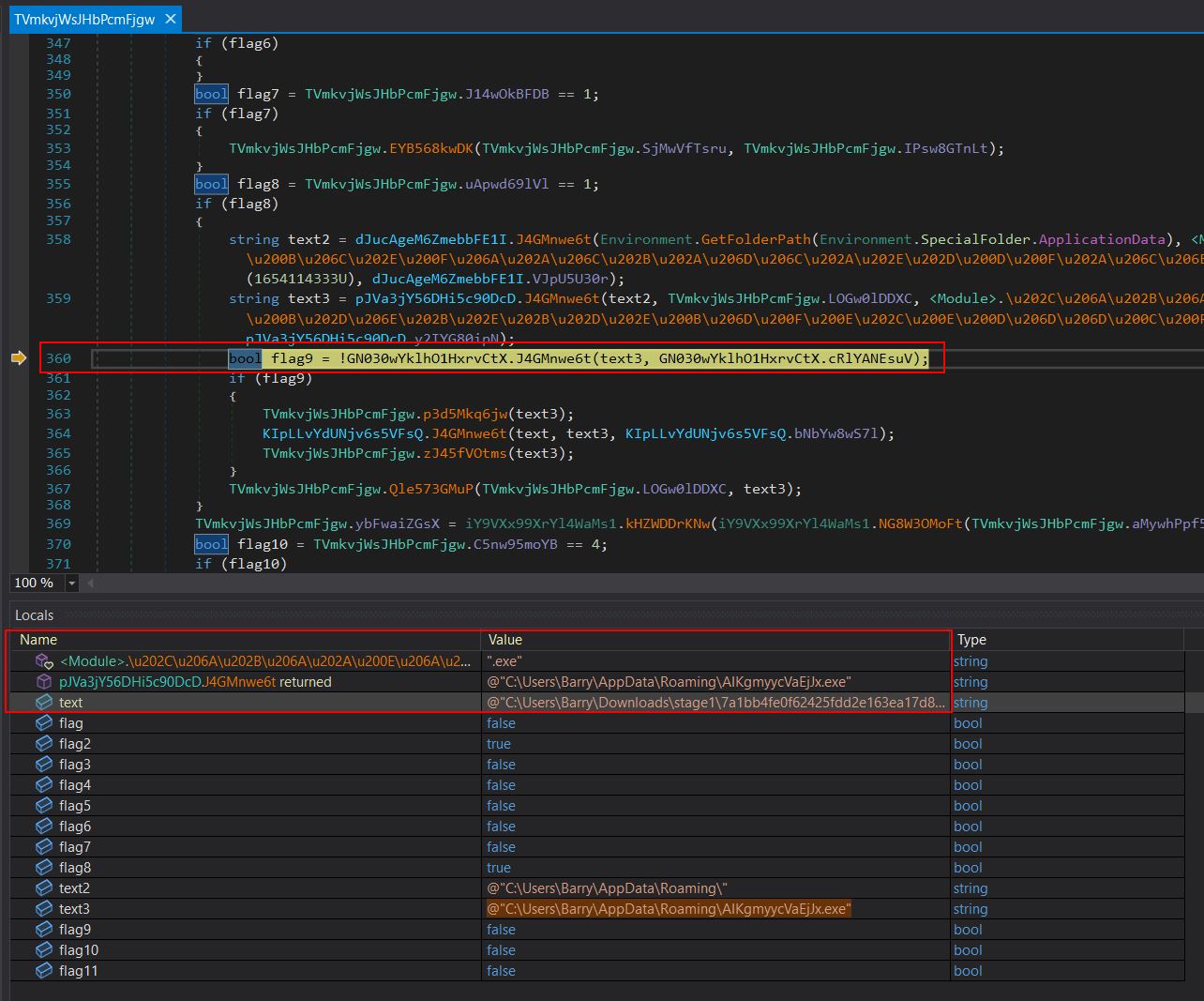Click the bool keyword on line 360
This screenshot has width=1204, height=1001.
245,358
